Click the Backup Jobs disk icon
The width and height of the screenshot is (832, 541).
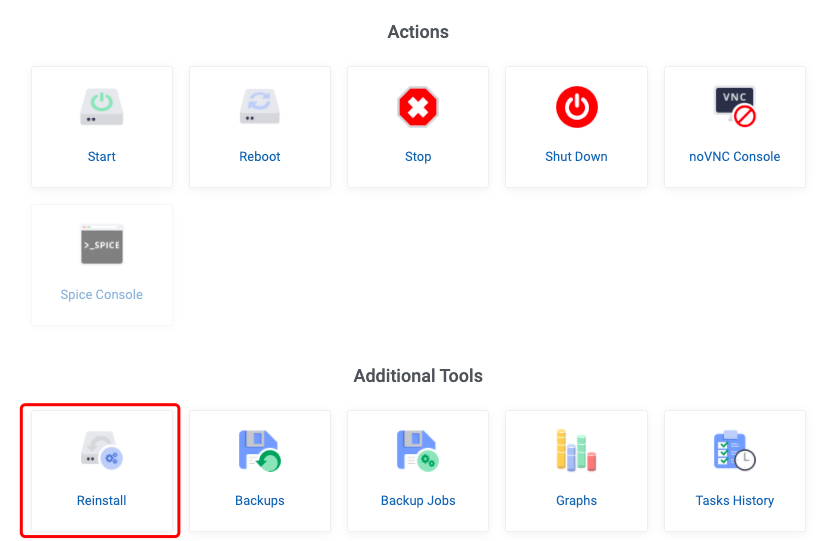click(x=418, y=450)
